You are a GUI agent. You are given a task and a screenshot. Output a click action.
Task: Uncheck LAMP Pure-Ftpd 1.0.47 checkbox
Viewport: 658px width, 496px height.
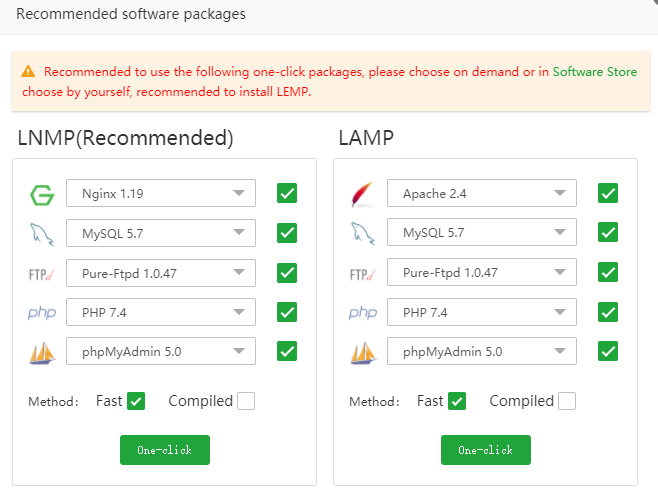(607, 272)
